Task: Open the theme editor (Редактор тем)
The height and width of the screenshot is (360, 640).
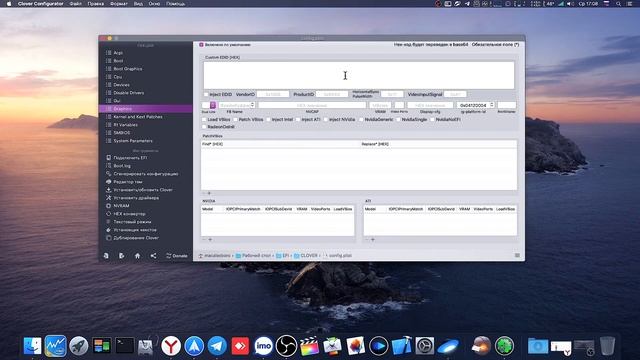Action: point(127,182)
